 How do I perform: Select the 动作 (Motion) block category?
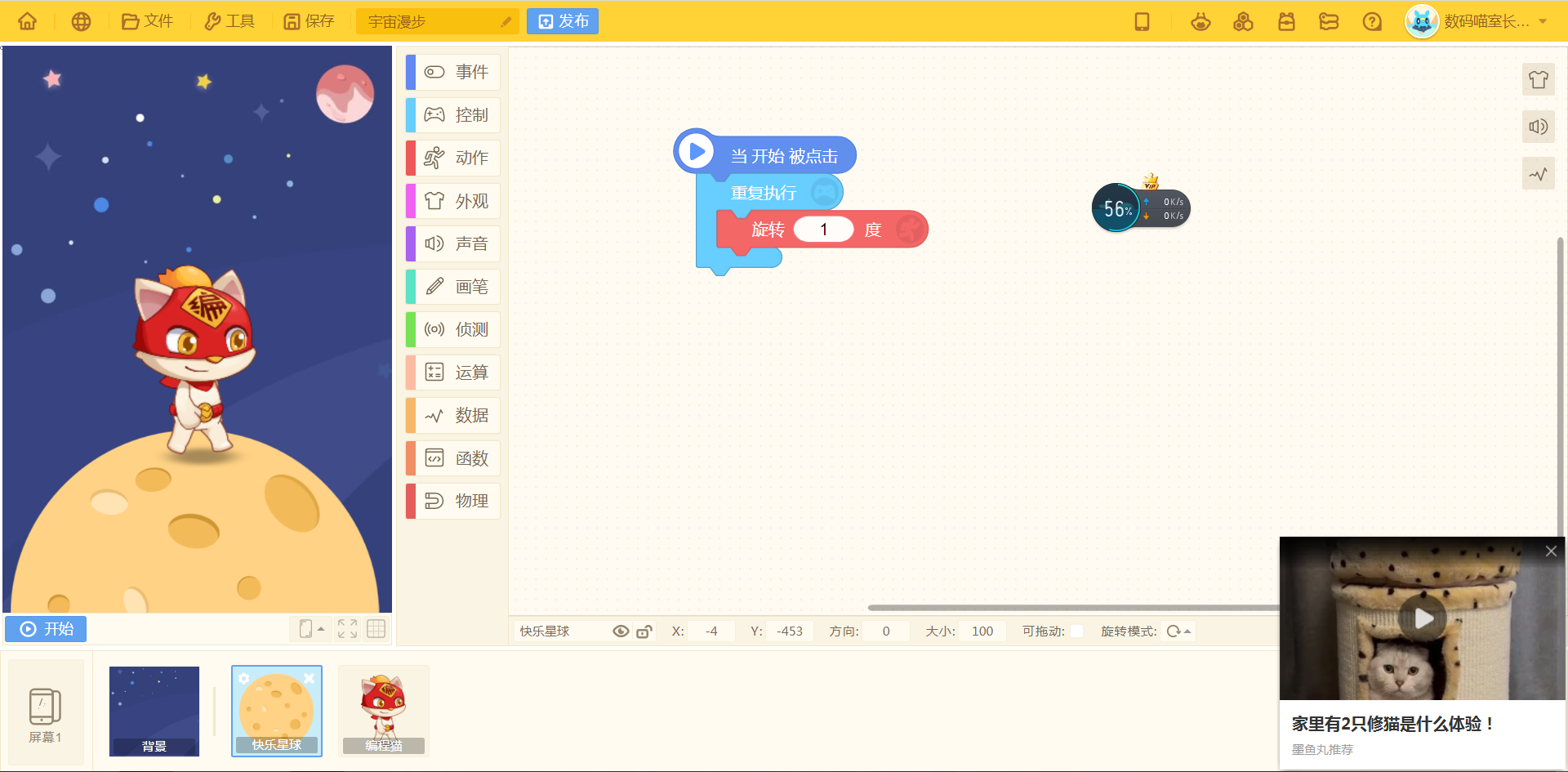coord(453,158)
